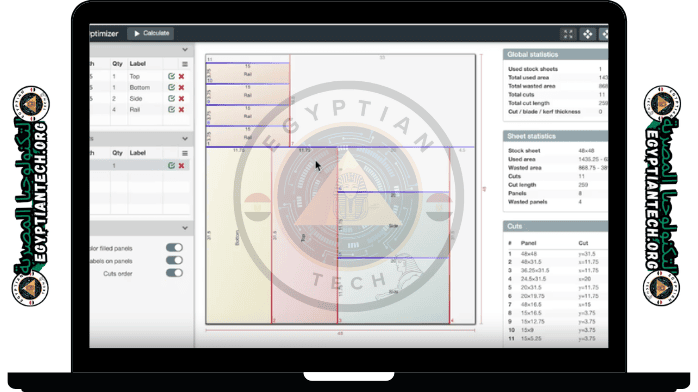This screenshot has width=698, height=392.
Task: Open the stock sheets table hamburger menu
Action: [x=185, y=153]
